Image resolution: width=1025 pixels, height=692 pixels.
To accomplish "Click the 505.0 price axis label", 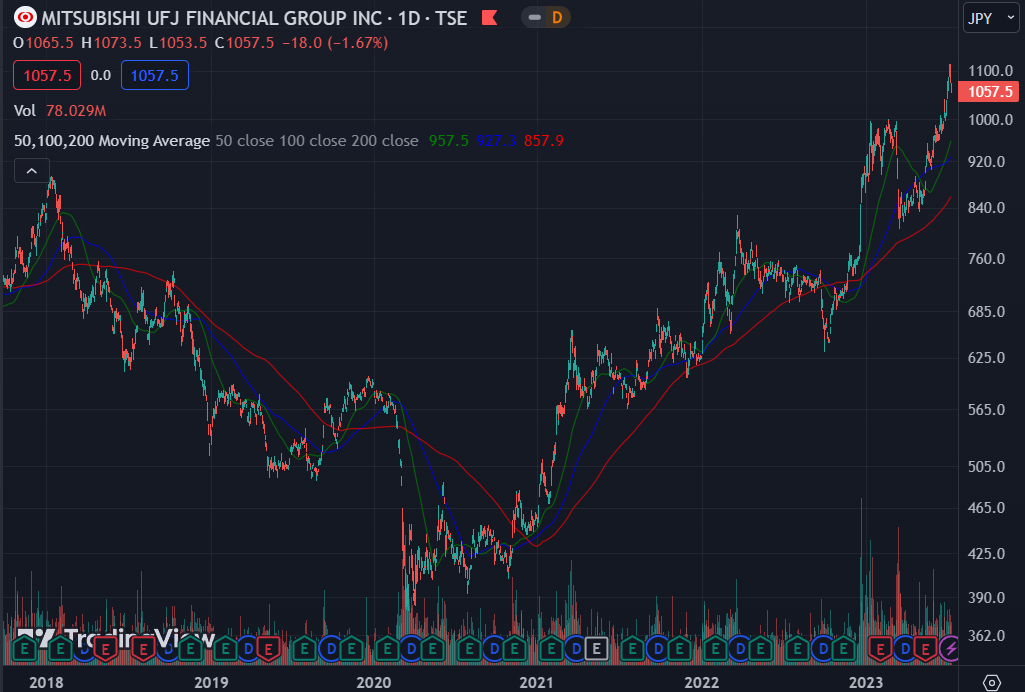I will (986, 467).
